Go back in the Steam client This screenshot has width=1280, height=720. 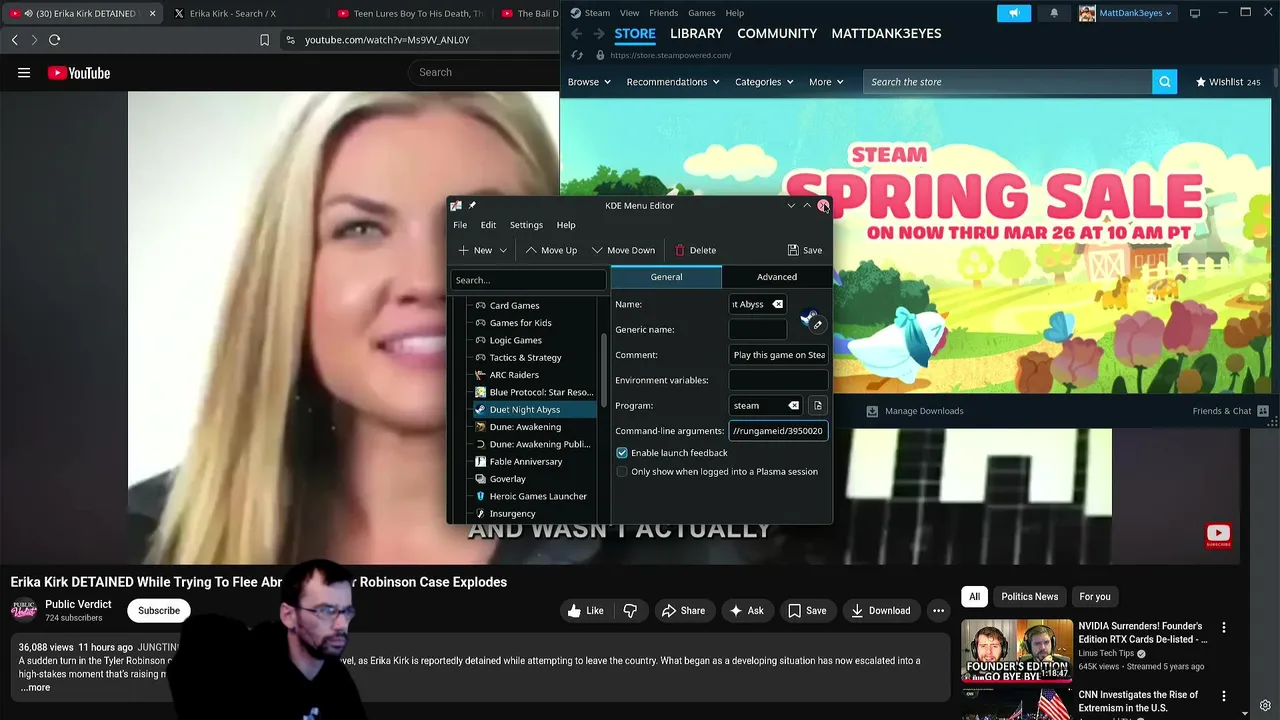point(576,33)
